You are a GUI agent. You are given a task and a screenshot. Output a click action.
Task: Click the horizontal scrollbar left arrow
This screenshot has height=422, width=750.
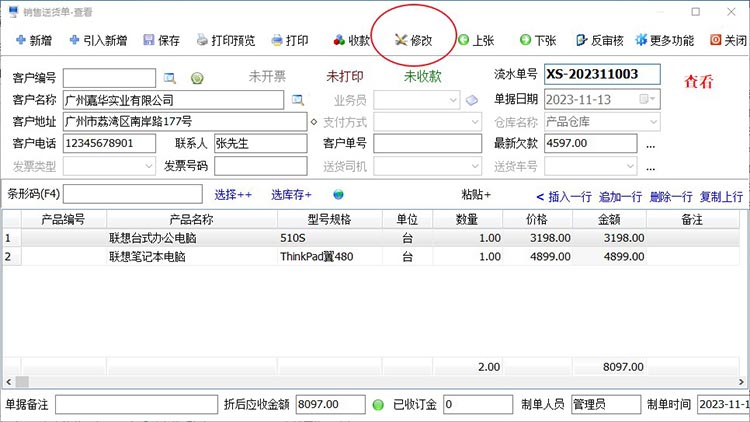coord(9,382)
